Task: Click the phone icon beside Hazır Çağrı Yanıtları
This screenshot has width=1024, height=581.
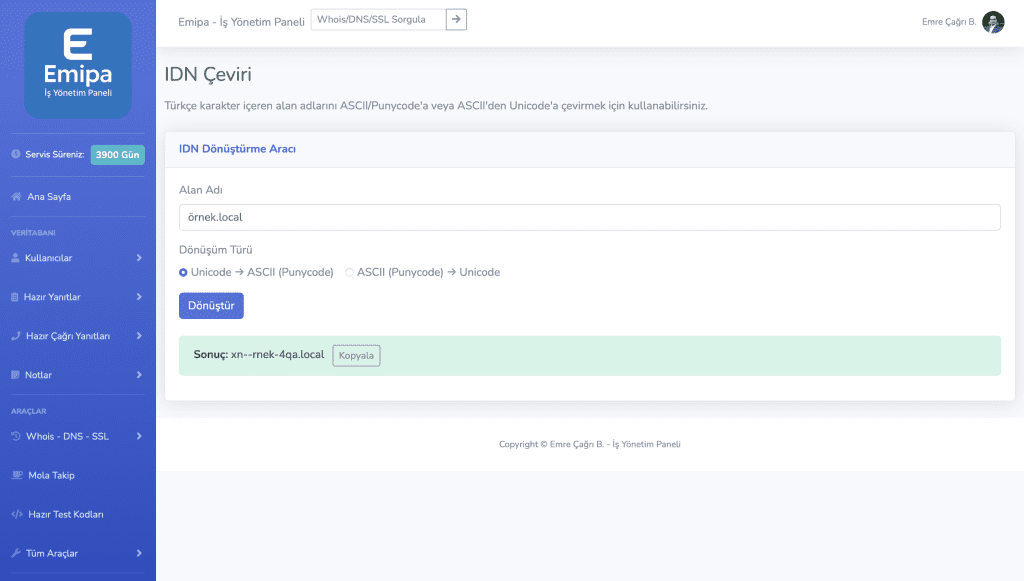Action: [x=15, y=336]
